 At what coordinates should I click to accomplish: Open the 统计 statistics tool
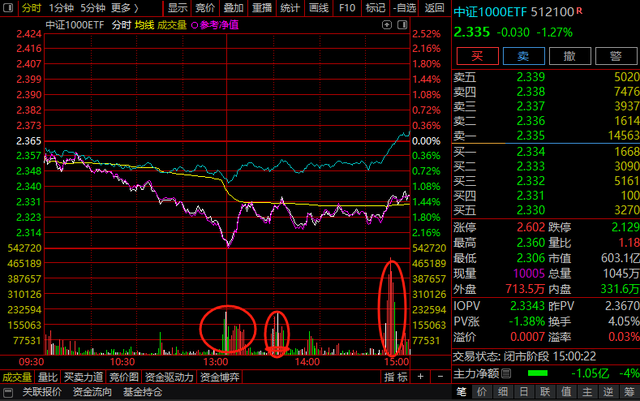coord(290,8)
